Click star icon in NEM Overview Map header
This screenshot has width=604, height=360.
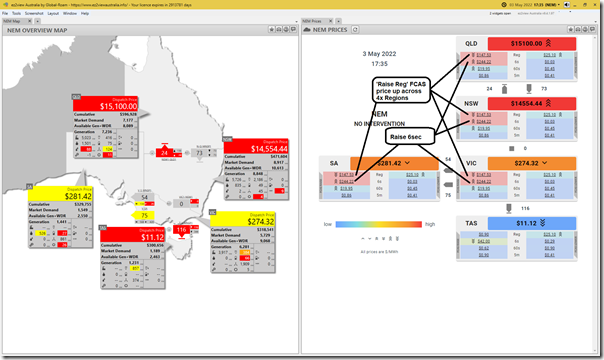pos(272,30)
